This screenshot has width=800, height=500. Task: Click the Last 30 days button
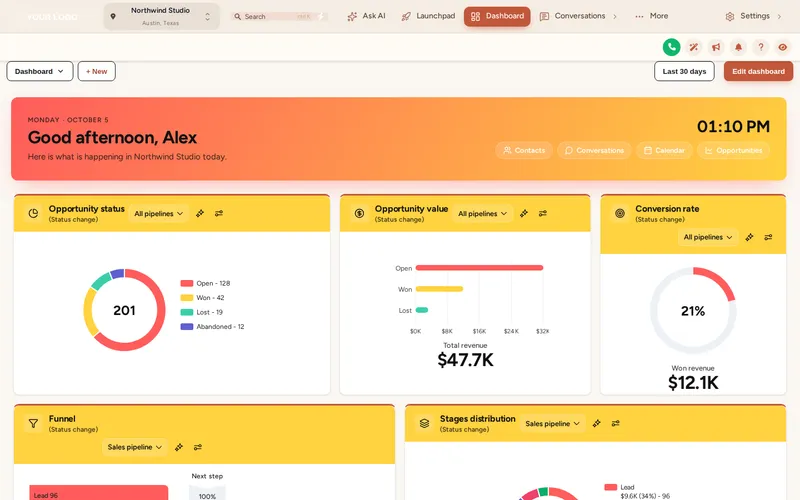point(684,71)
